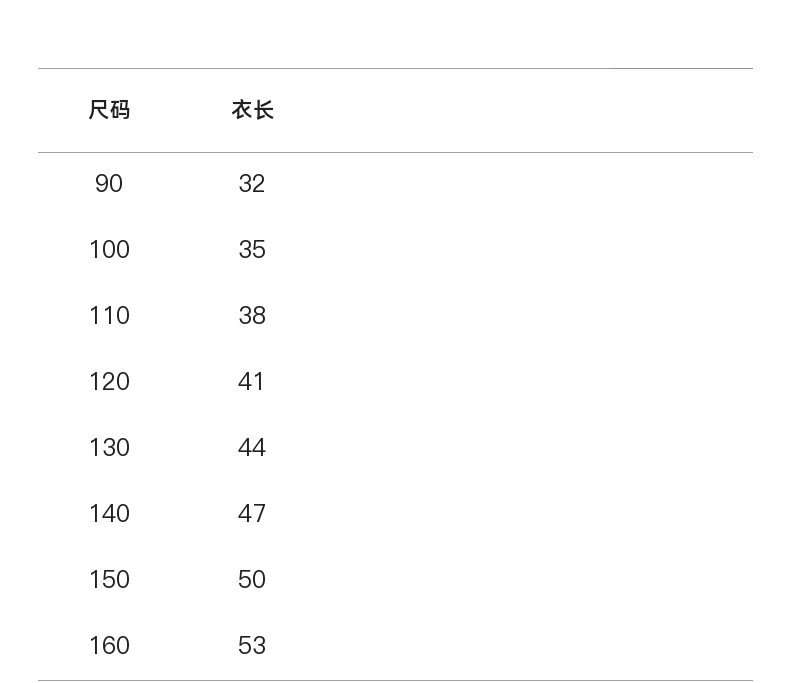Click the 衣长 value 38
This screenshot has height=683, width=790.
[x=252, y=316]
